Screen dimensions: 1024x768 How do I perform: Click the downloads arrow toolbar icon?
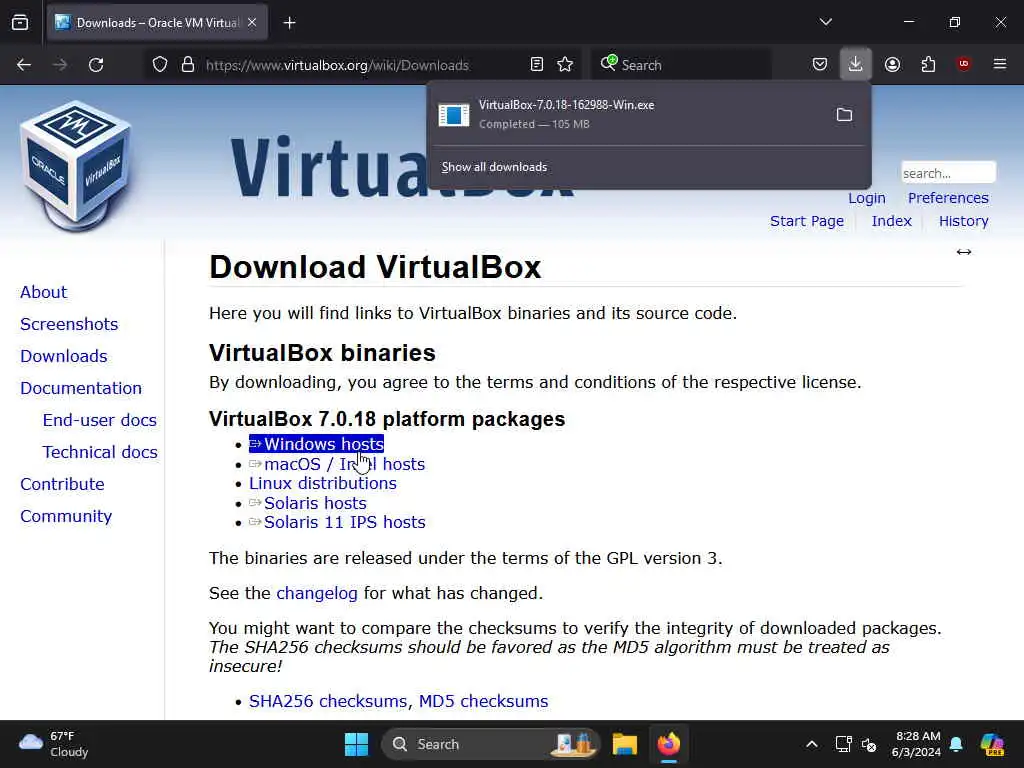pos(856,65)
